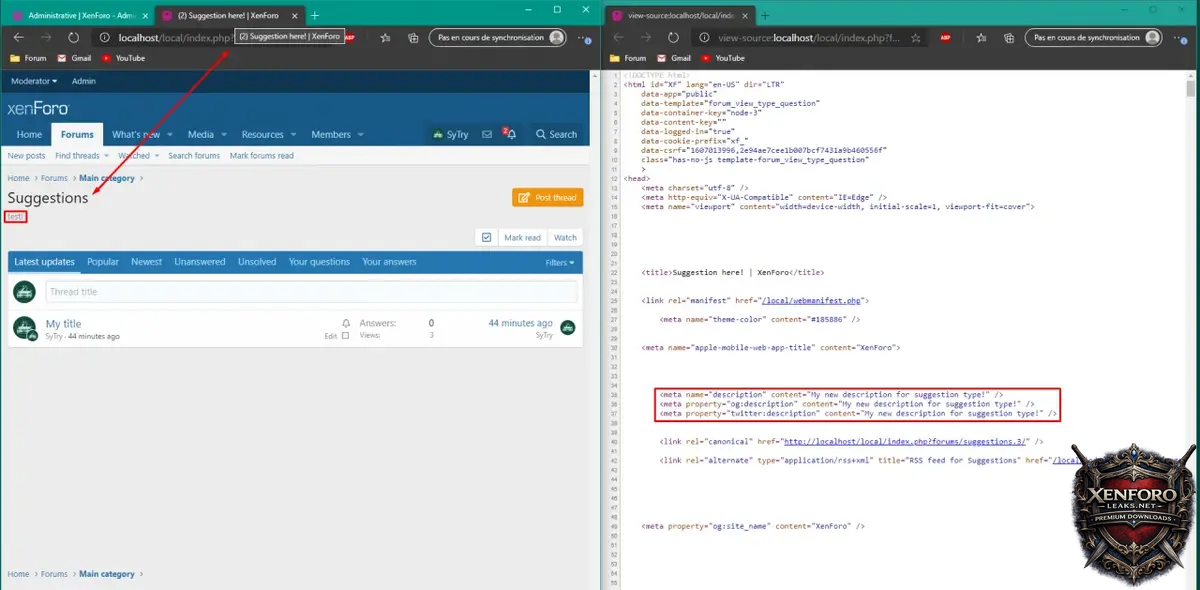Open the Moderator dropdown menu
The image size is (1200, 590).
pos(34,81)
